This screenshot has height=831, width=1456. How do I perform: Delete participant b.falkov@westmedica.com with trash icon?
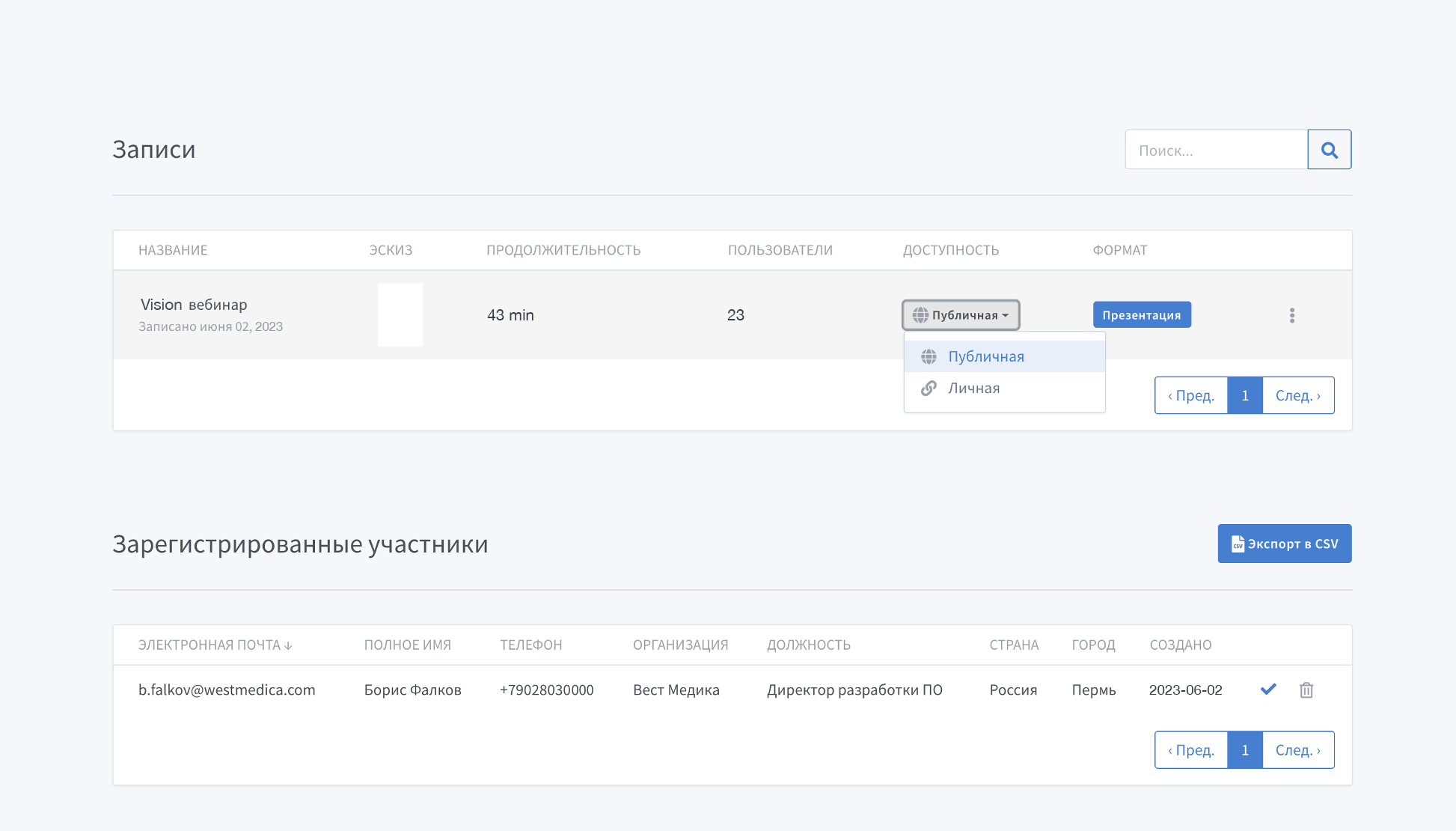1306,690
